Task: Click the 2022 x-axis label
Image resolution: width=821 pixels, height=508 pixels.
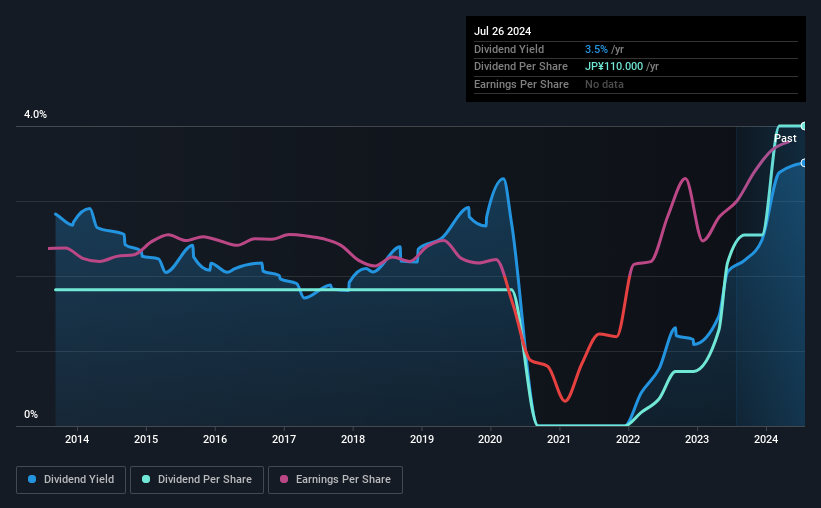Action: pyautogui.click(x=628, y=439)
